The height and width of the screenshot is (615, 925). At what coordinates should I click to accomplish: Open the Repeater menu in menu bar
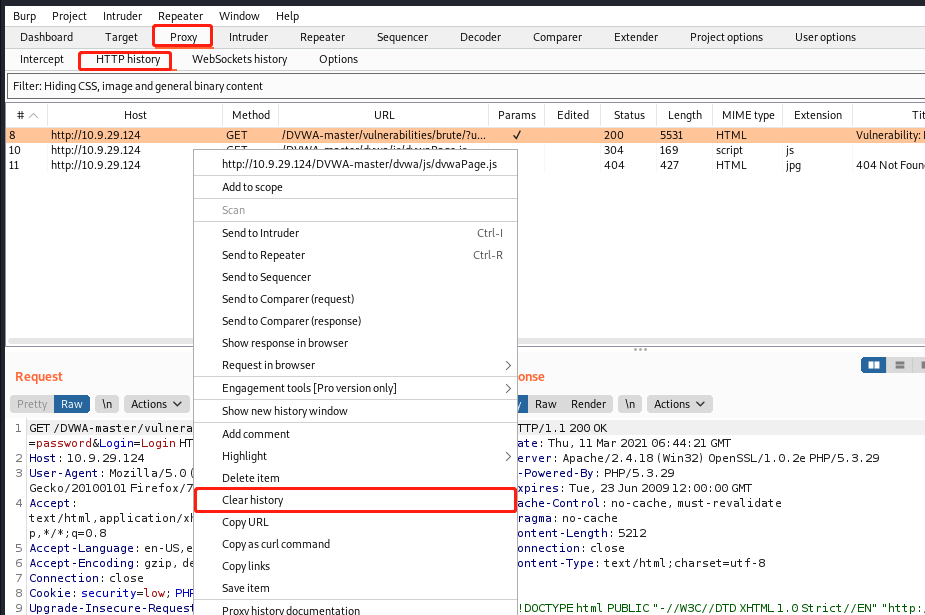point(180,16)
